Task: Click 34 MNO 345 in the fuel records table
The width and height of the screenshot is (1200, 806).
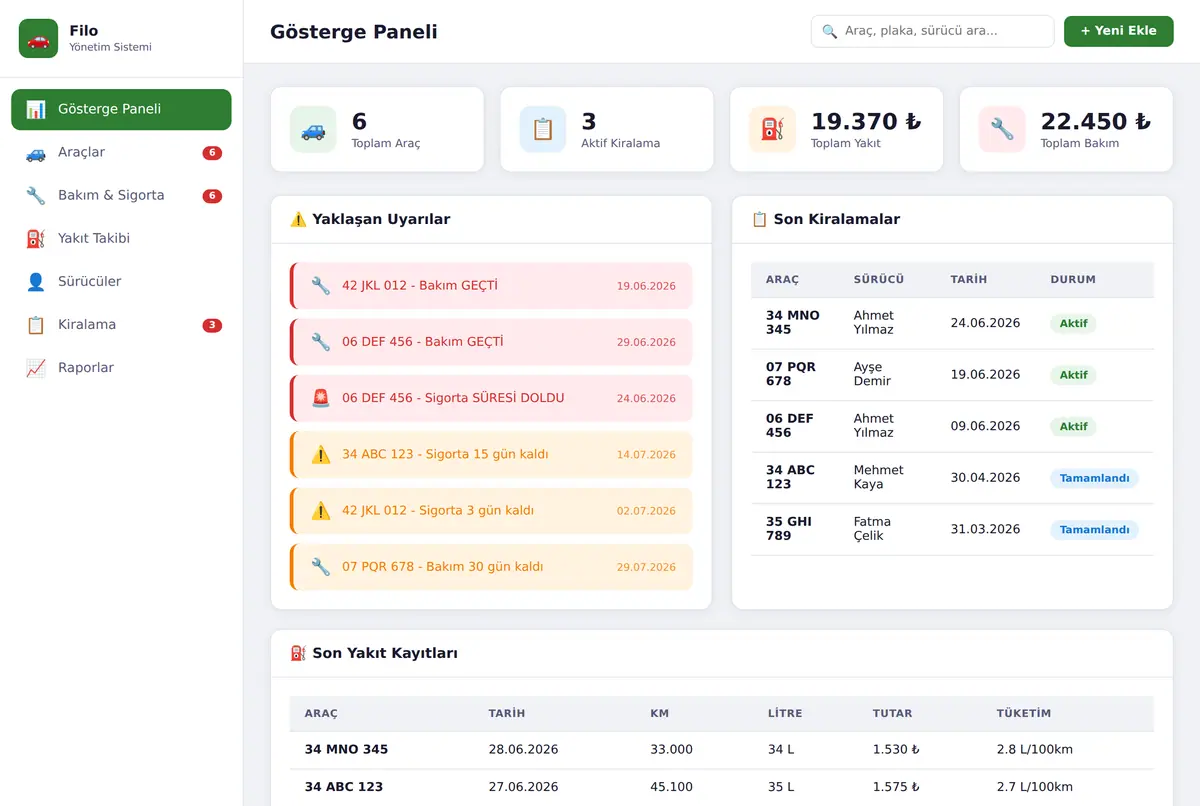Action: 346,749
